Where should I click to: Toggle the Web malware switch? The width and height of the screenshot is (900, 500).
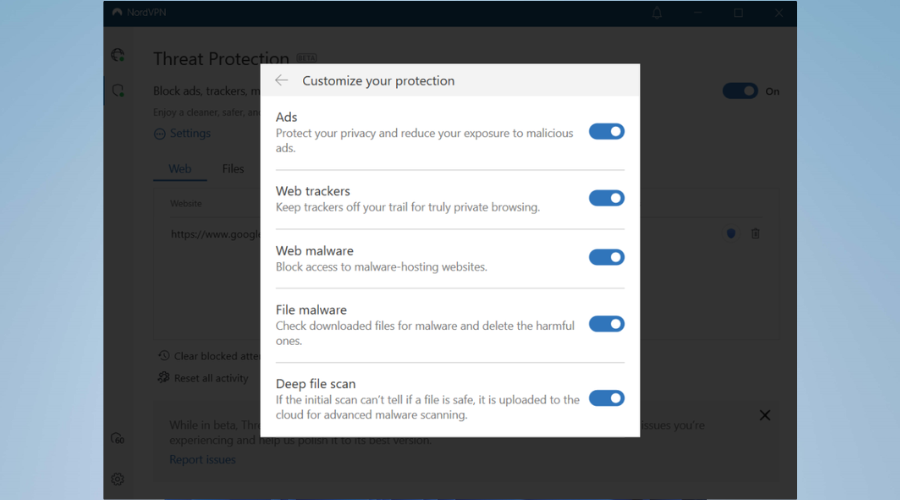[x=606, y=257]
